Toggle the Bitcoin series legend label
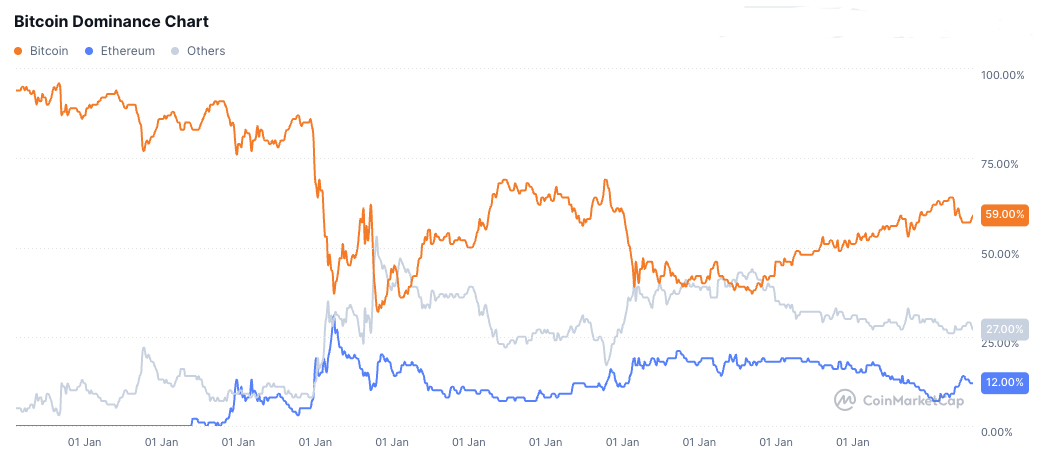Image resolution: width=1038 pixels, height=463 pixels. click(49, 51)
